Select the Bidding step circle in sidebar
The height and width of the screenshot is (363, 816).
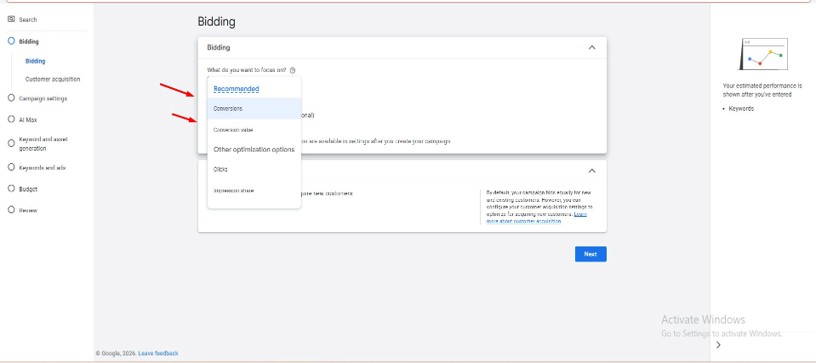click(x=11, y=41)
